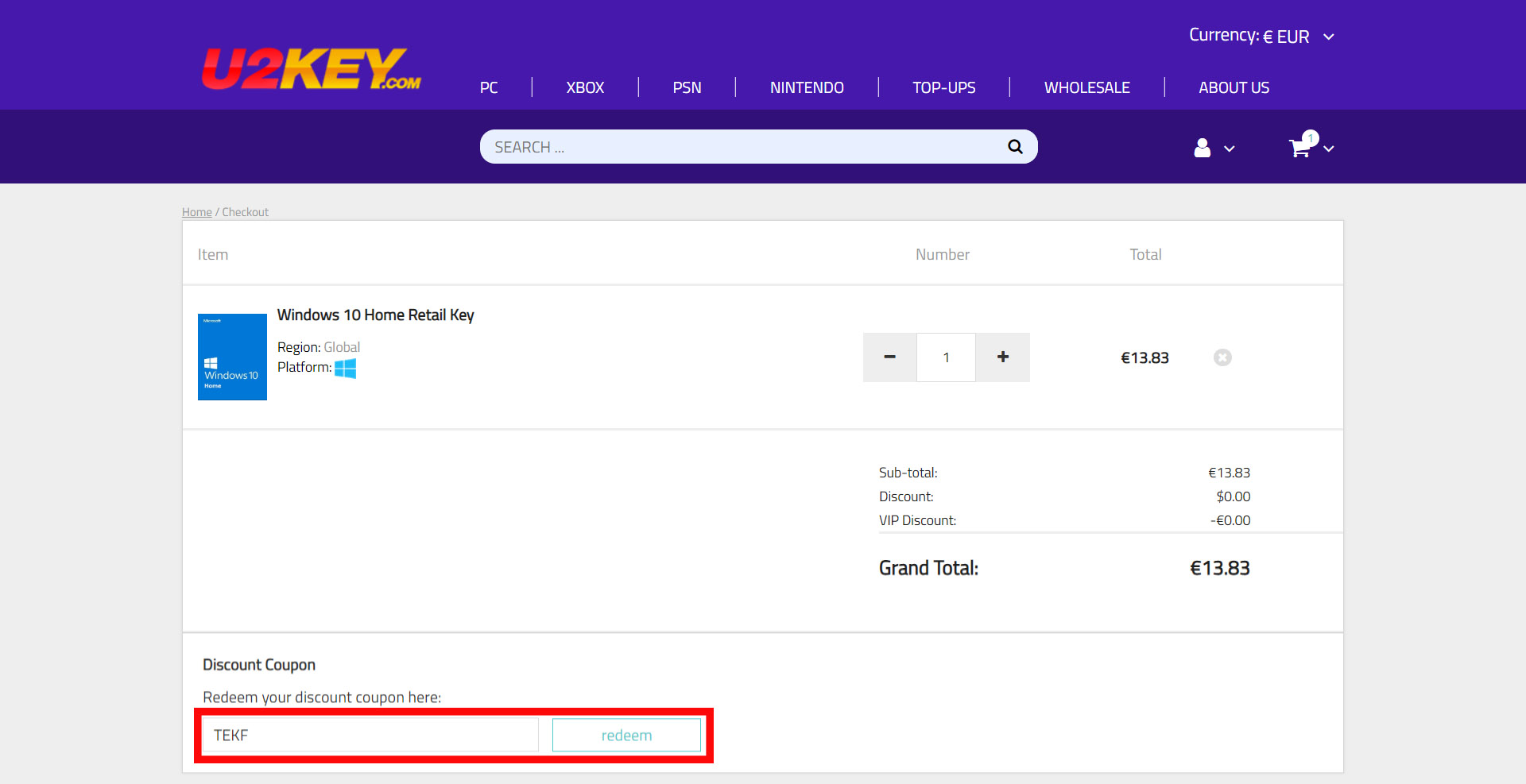
Task: Click the search magnifier icon
Action: coord(1015,147)
